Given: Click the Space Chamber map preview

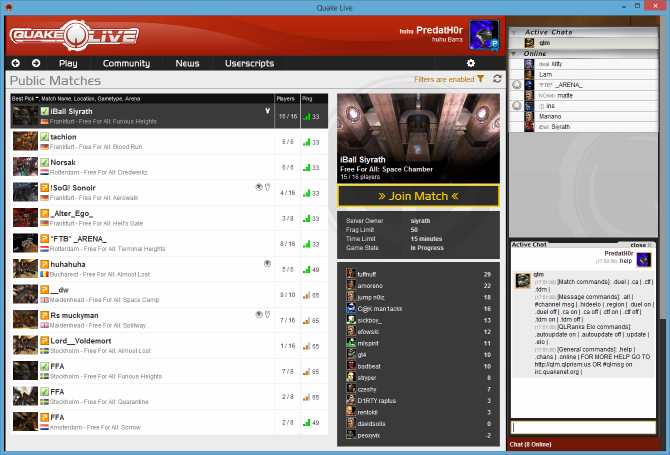Looking at the screenshot, I should pyautogui.click(x=418, y=138).
